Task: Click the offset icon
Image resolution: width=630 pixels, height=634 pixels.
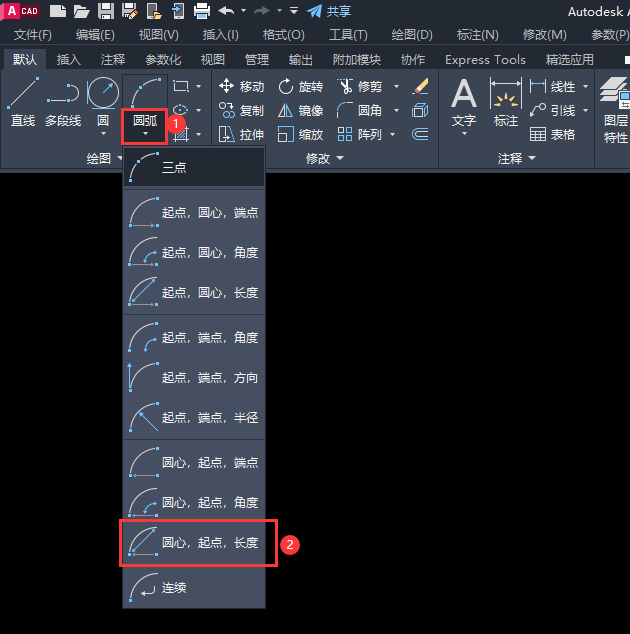Action: tap(420, 134)
